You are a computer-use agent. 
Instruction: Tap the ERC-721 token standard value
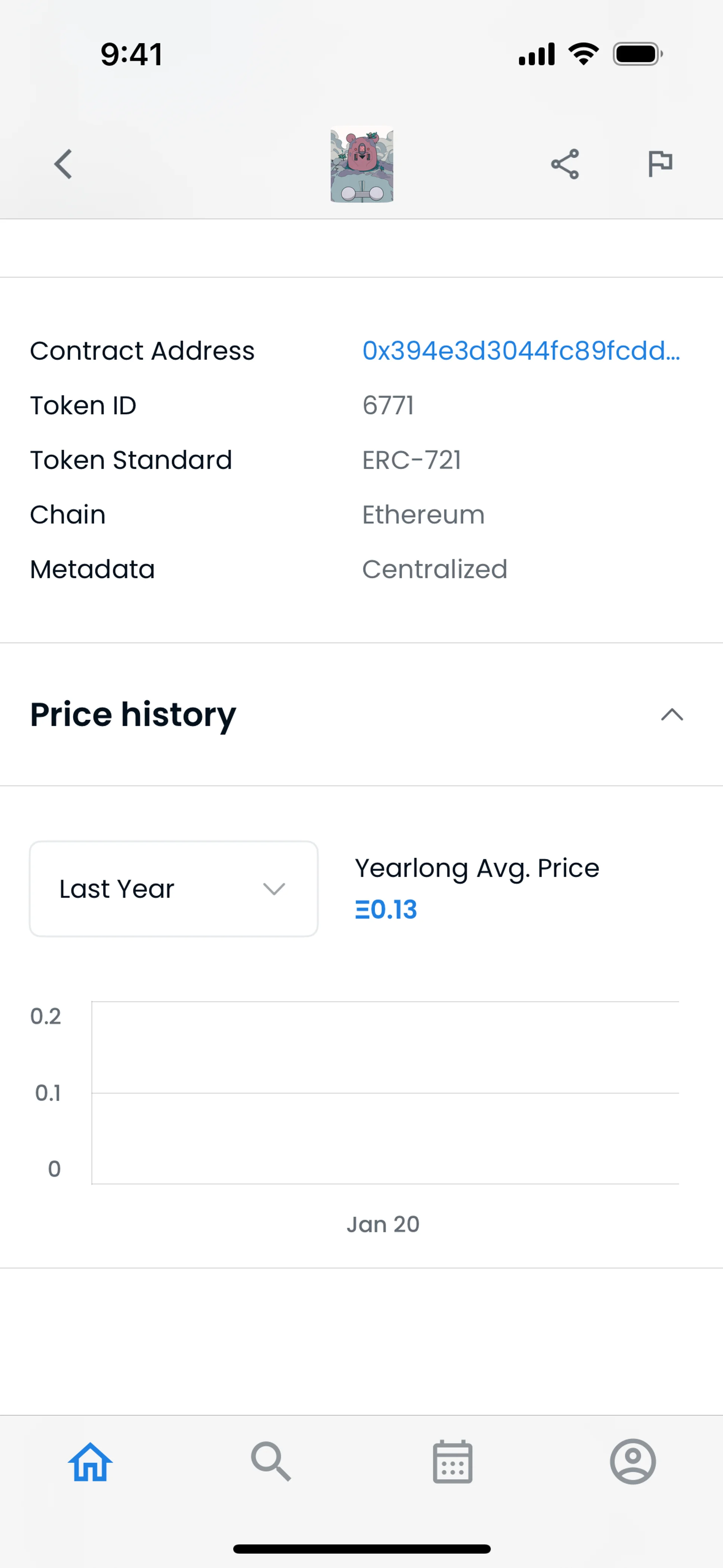tap(412, 461)
